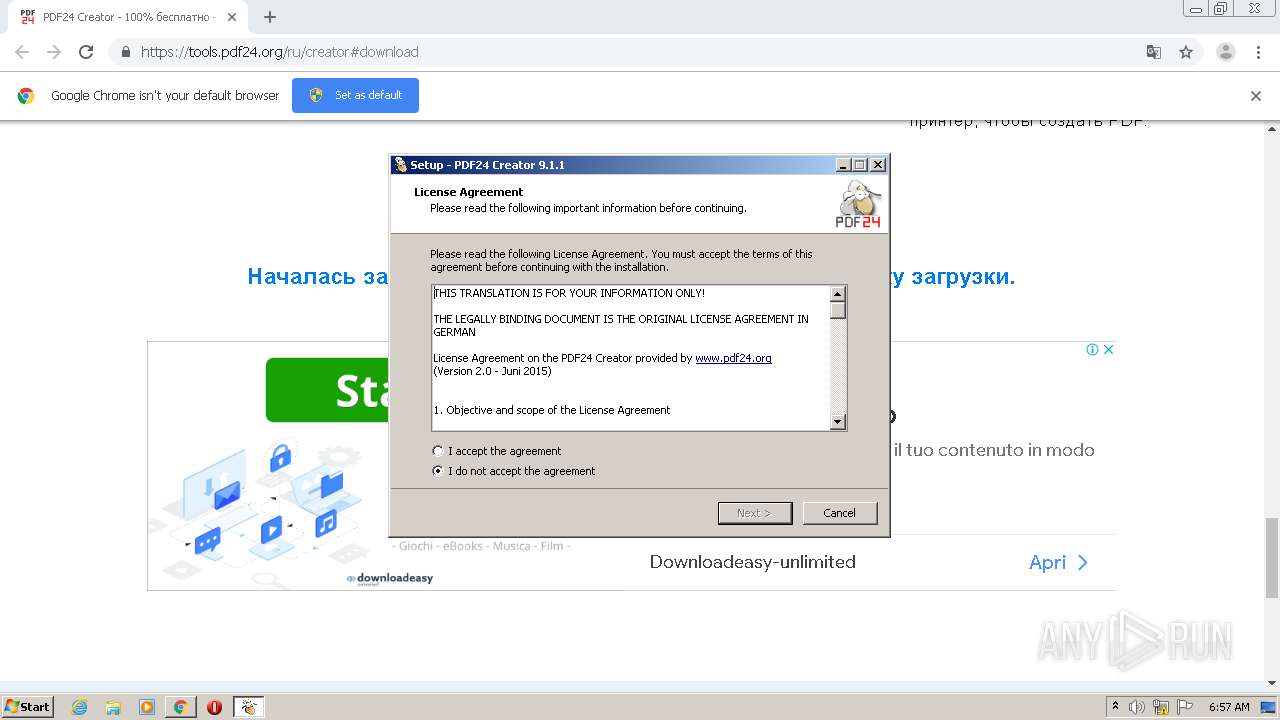Click the disabled Next button
The height and width of the screenshot is (720, 1280).
[x=755, y=513]
